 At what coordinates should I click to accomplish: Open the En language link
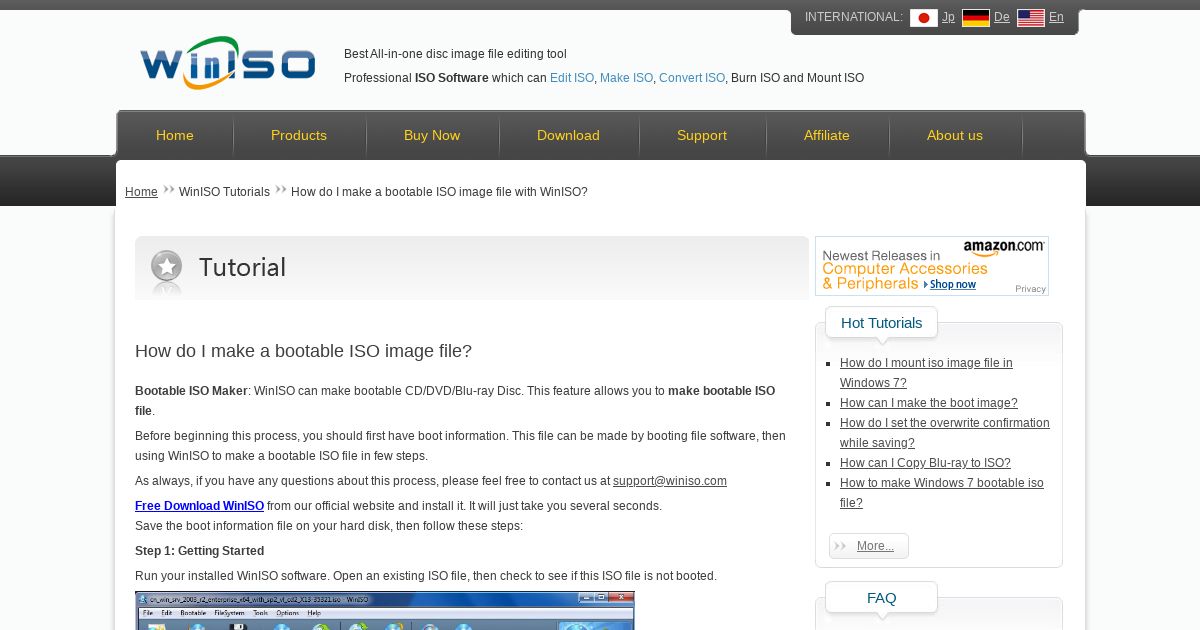pos(1056,17)
